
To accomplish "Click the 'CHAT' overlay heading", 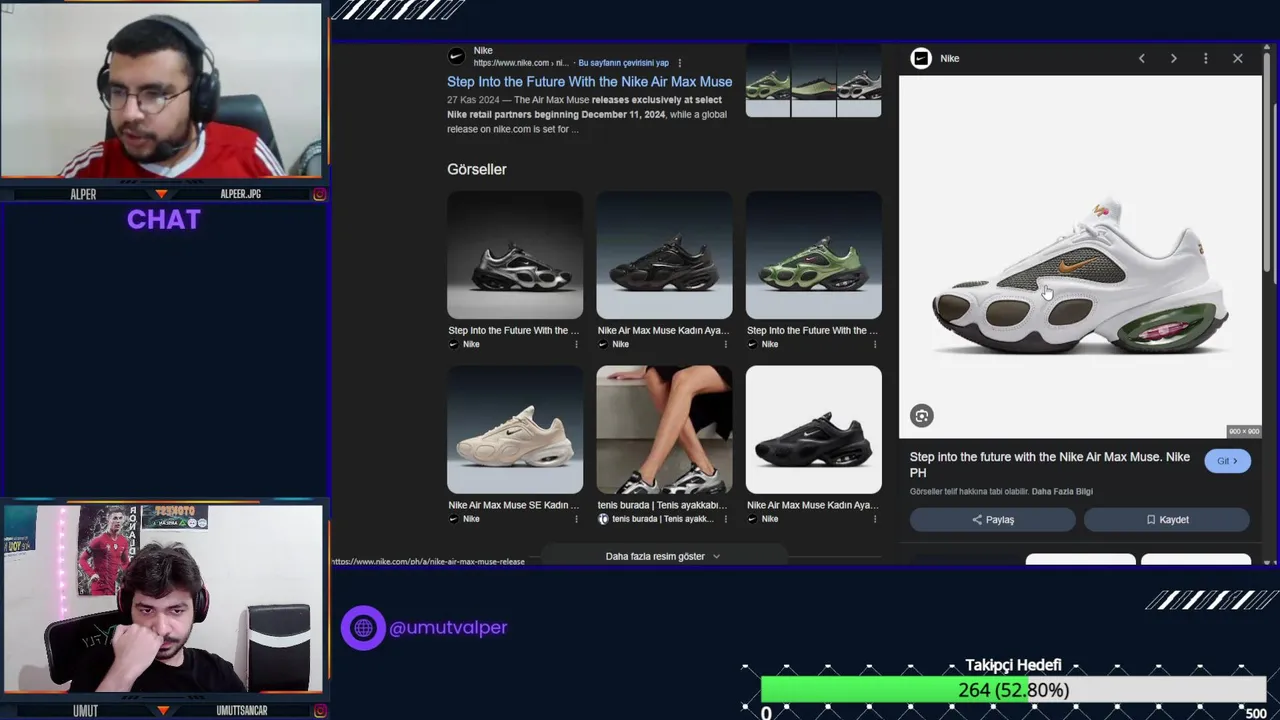I will click(164, 220).
